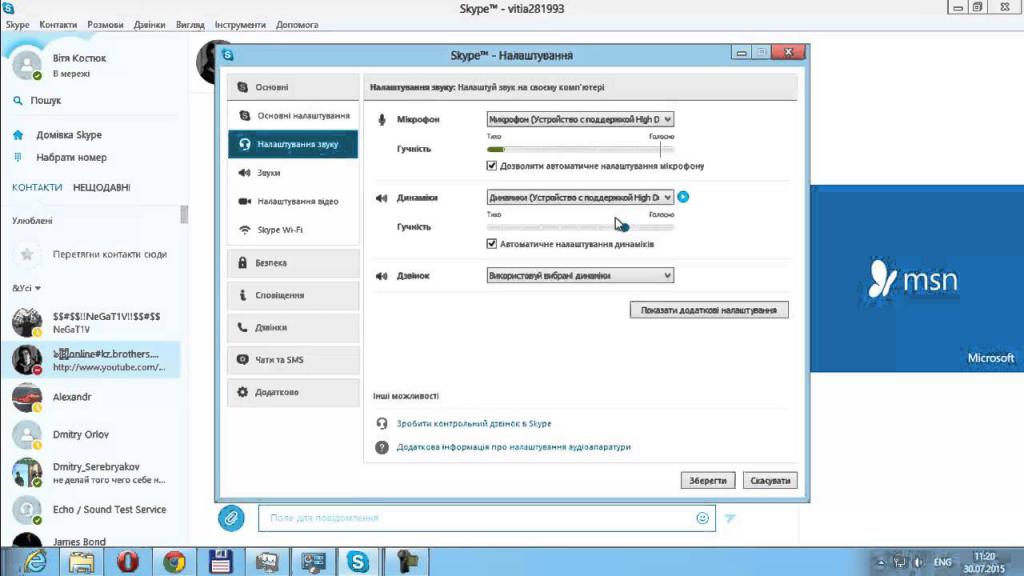Open the Дзвінки menu in menu bar

[150, 25]
